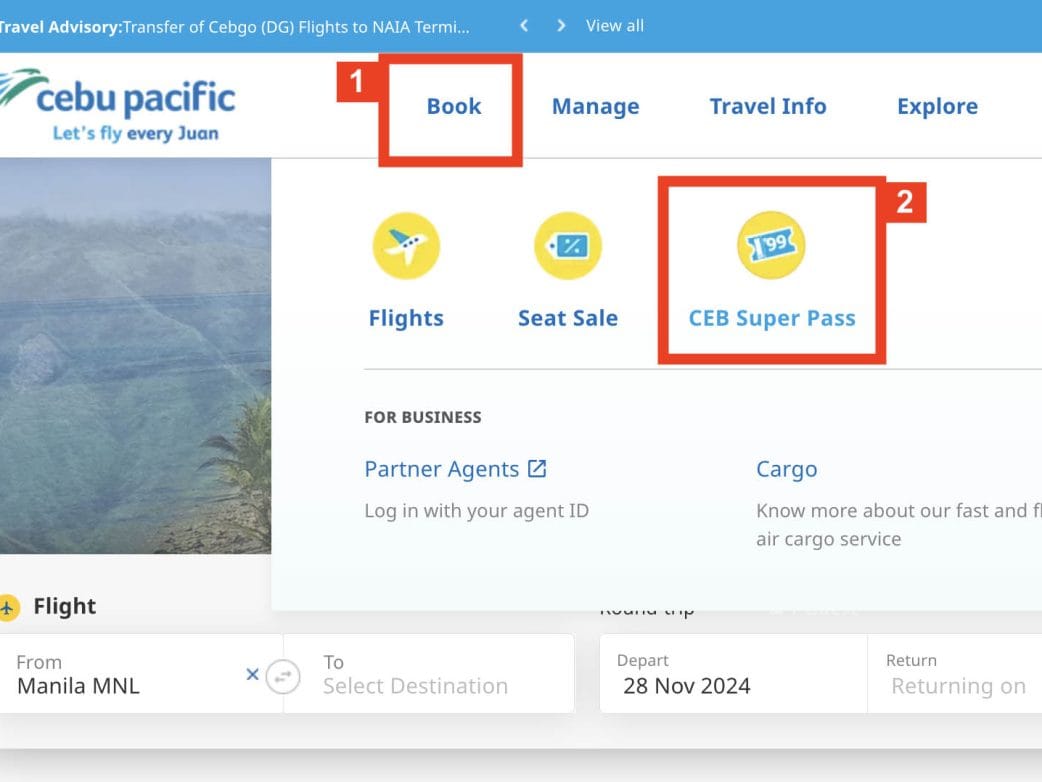Open the CEB Super Pass text link

coord(771,319)
